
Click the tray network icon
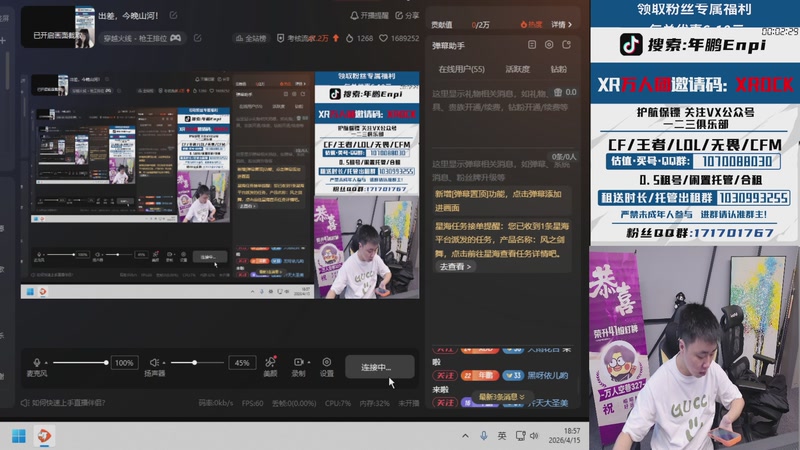(x=520, y=436)
